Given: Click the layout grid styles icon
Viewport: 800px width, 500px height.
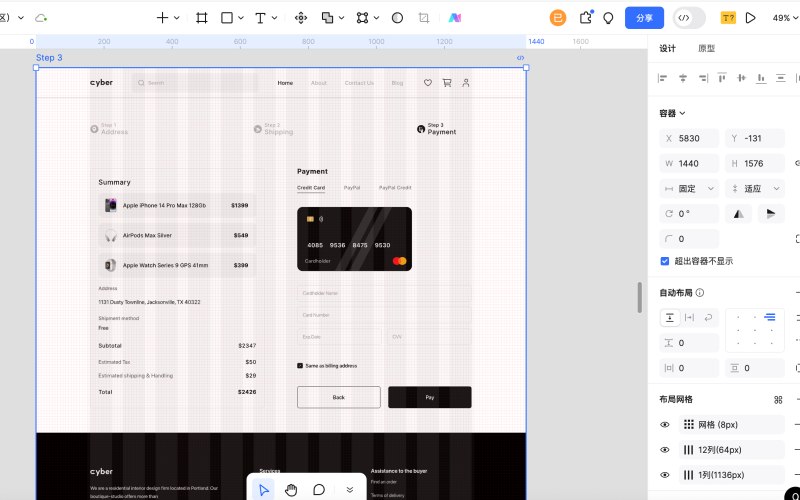Looking at the screenshot, I should tap(778, 400).
